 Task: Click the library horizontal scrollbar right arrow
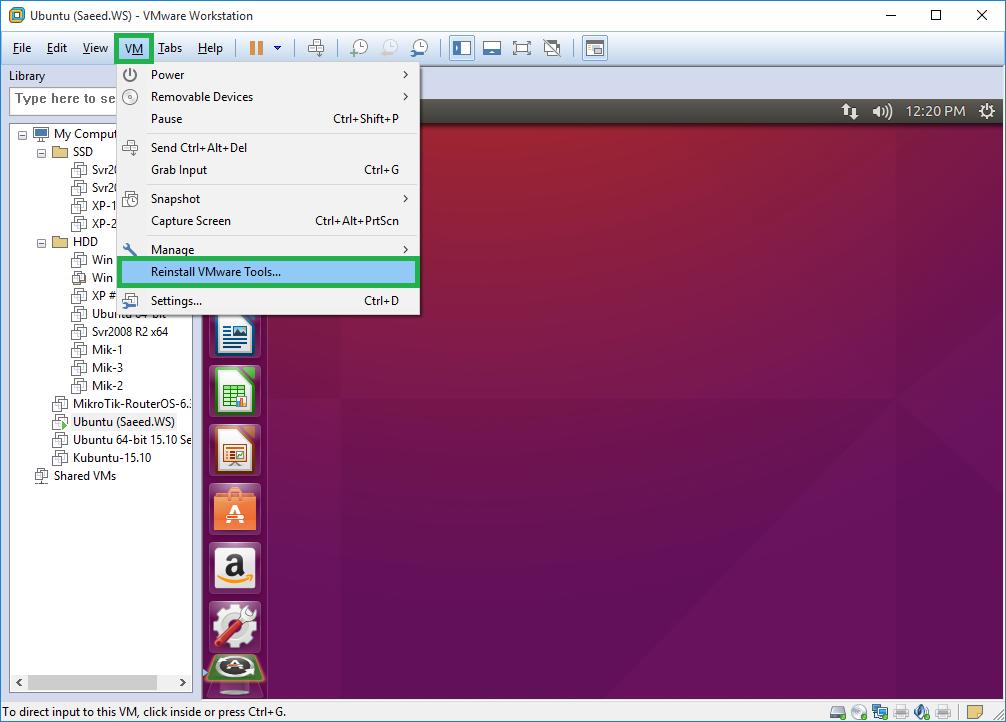[183, 682]
